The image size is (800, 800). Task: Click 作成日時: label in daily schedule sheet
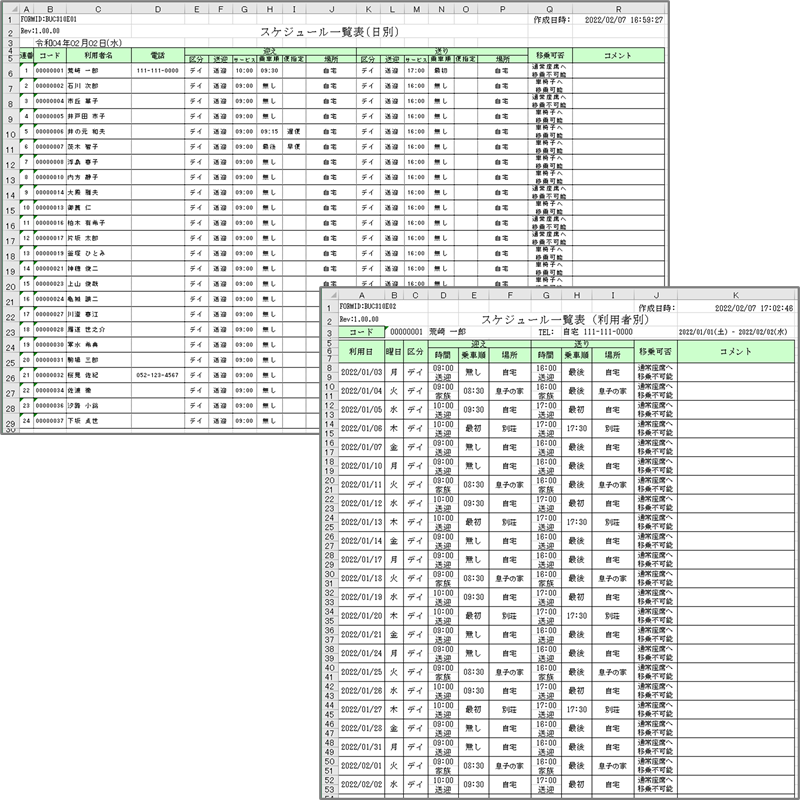tap(552, 19)
